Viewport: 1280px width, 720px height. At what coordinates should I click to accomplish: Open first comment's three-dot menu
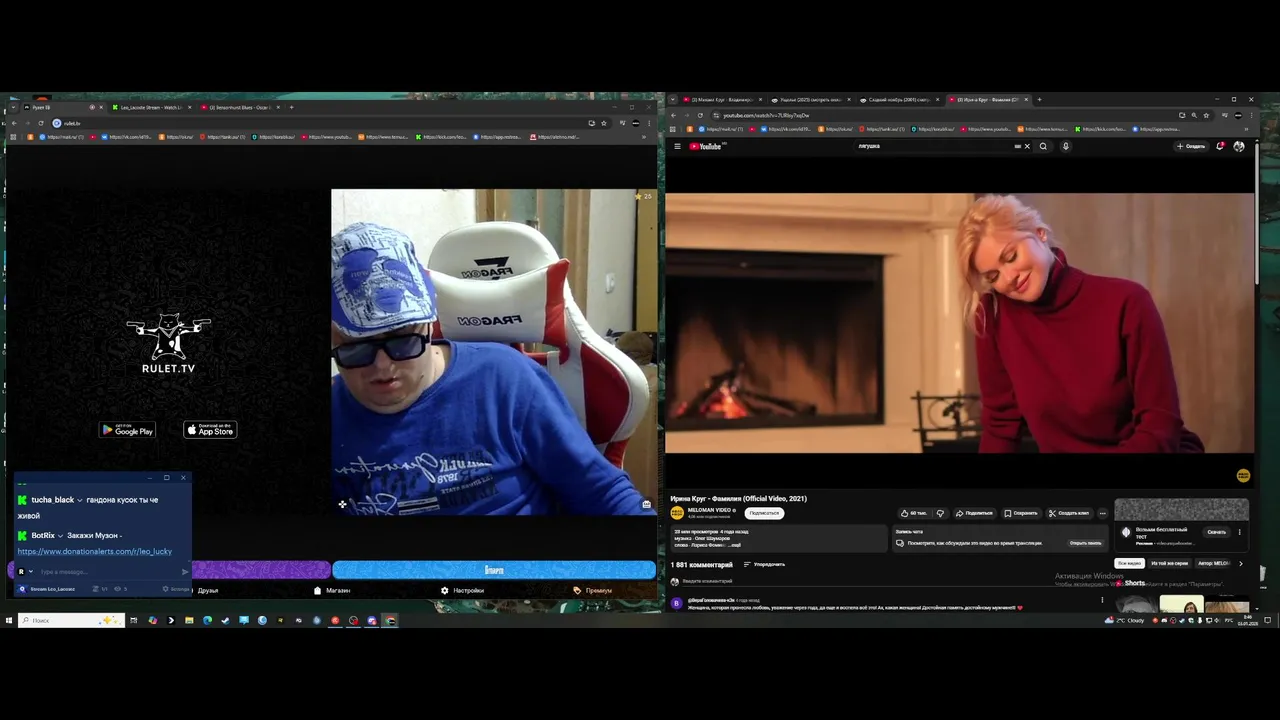(x=1102, y=600)
